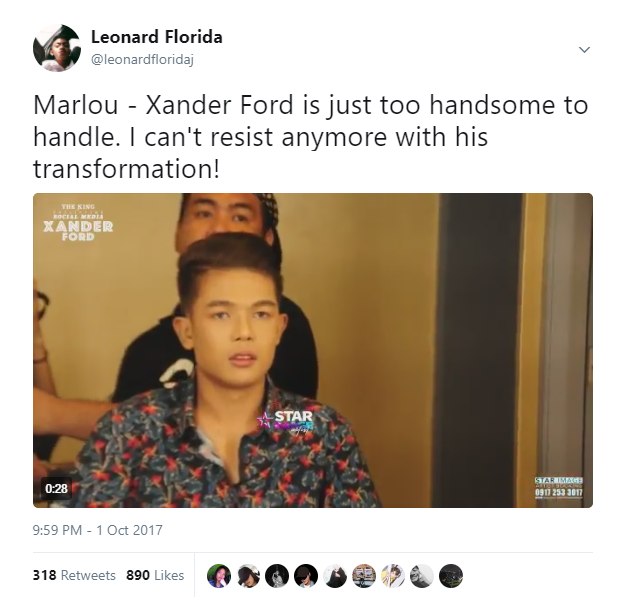Click the Xander Ford title overlay in video
629x597 pixels.
[x=78, y=222]
